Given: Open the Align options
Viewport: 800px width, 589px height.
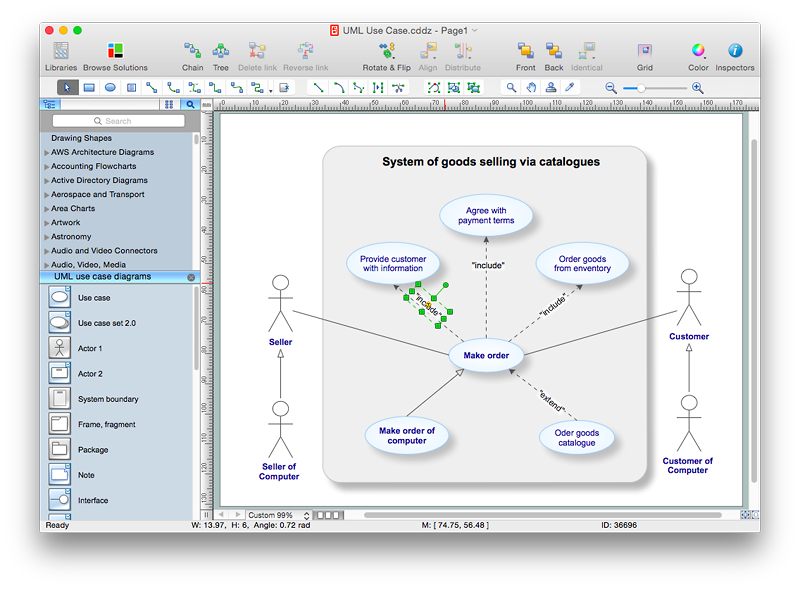Looking at the screenshot, I should (427, 55).
